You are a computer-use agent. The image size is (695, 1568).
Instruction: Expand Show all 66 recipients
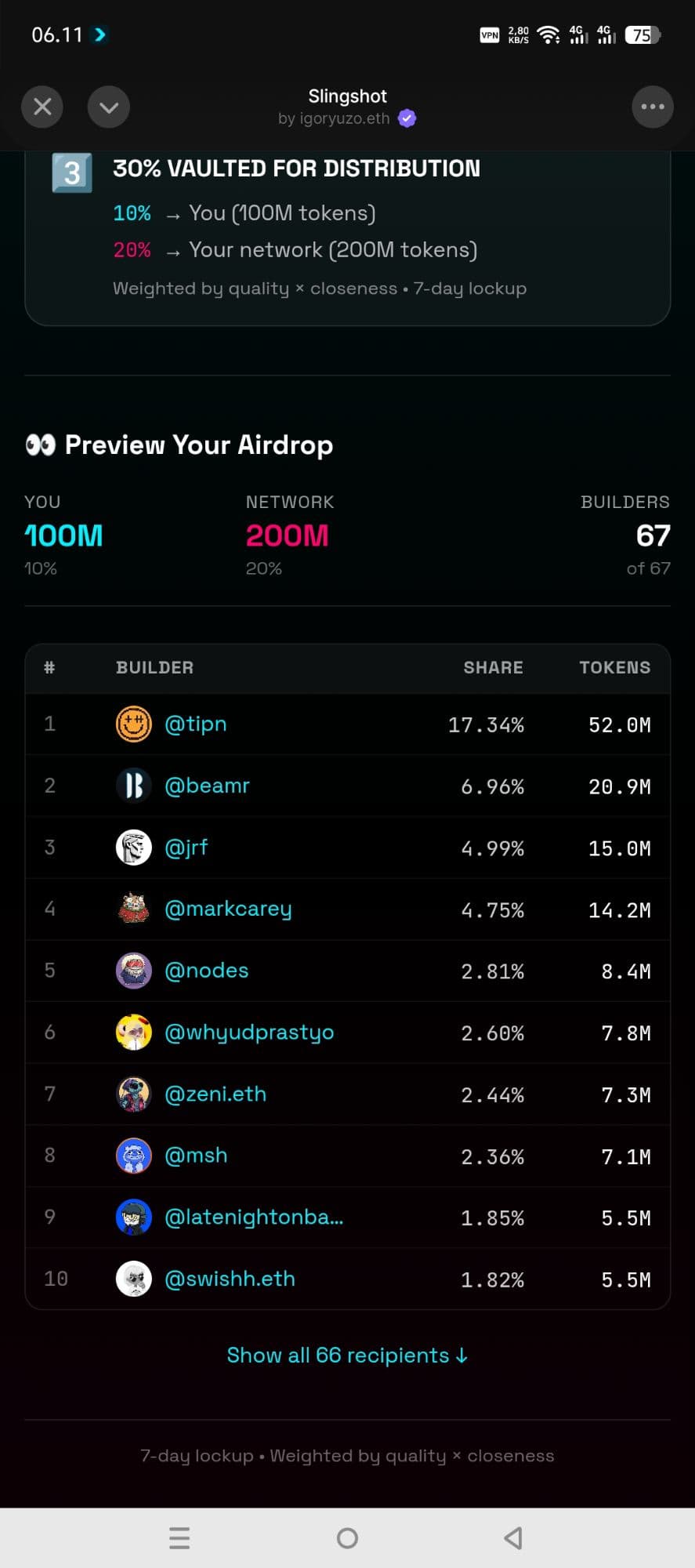[347, 1356]
